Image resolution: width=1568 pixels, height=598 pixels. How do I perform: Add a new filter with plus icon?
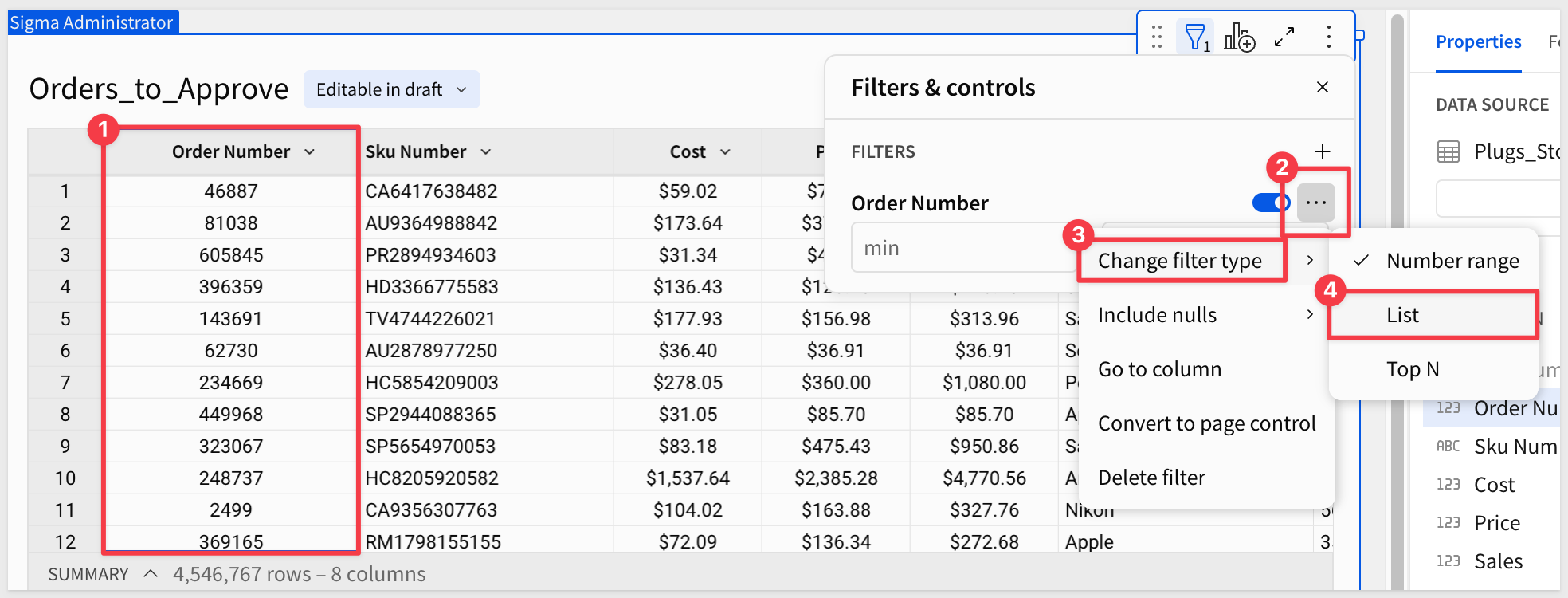point(1323,151)
